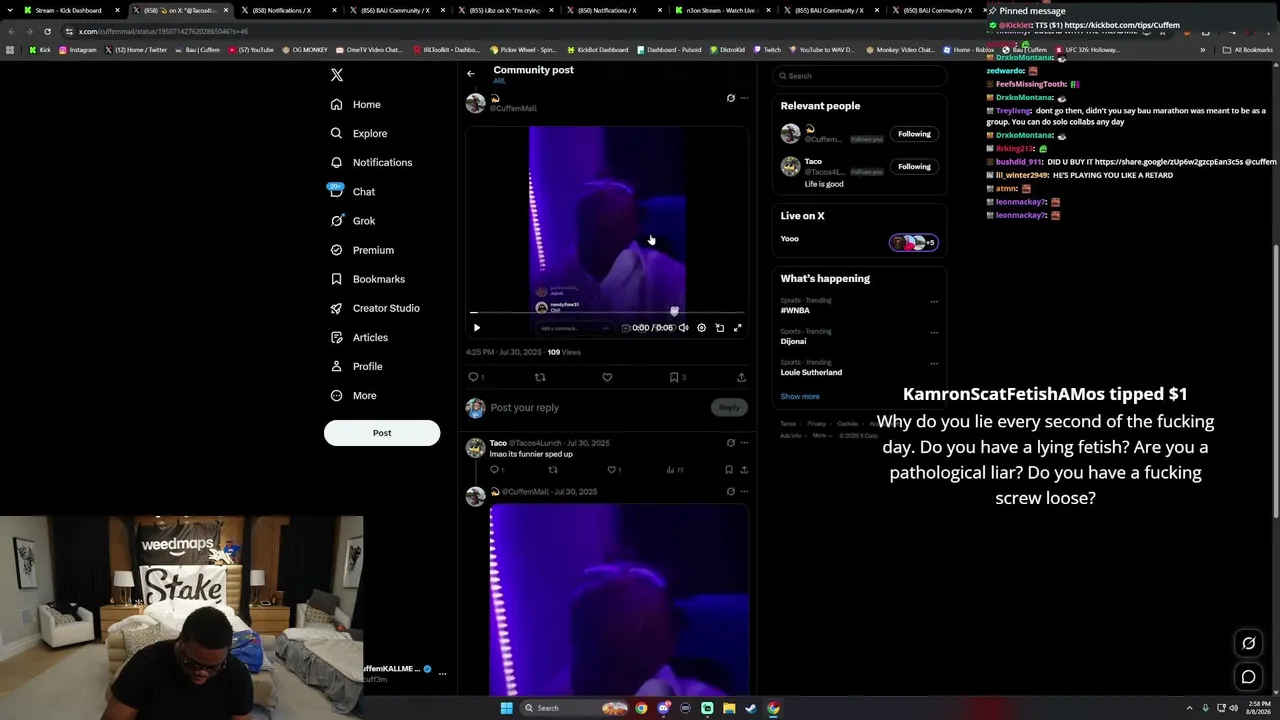
Task: Mute the video with the volume icon
Action: (683, 328)
